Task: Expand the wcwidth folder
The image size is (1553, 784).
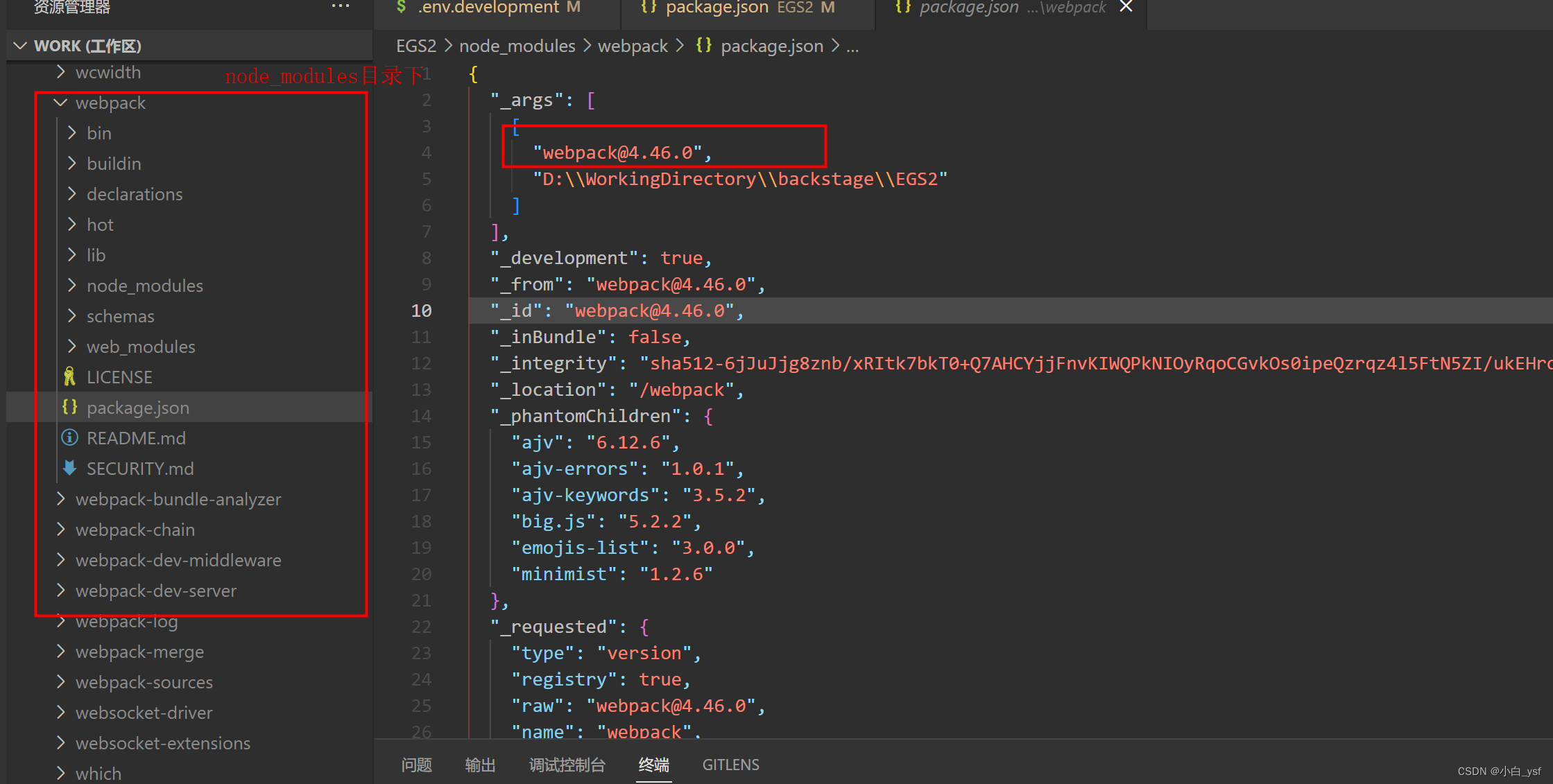Action: [x=61, y=72]
